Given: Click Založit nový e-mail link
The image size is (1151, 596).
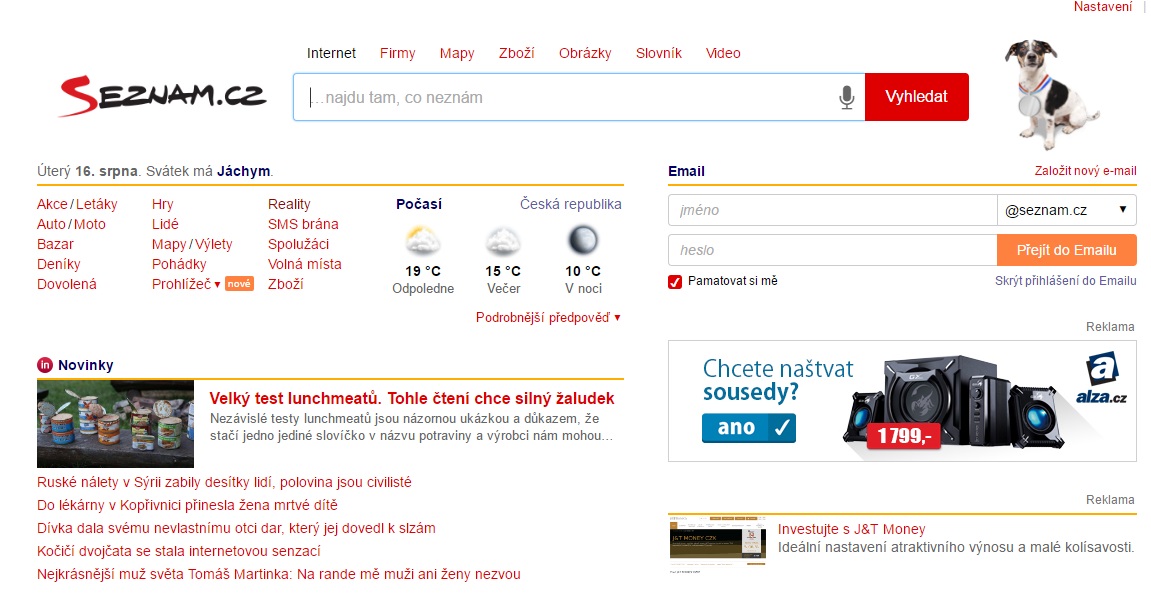Looking at the screenshot, I should (x=1086, y=171).
